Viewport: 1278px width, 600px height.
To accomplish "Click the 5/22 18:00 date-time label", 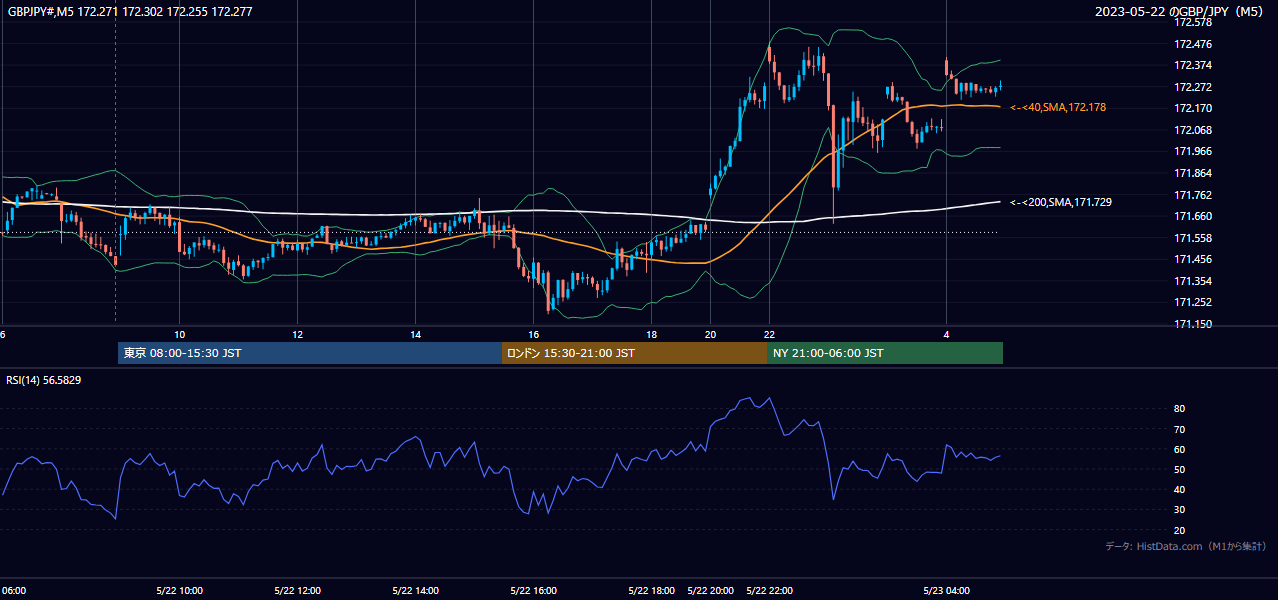I will coord(652,590).
